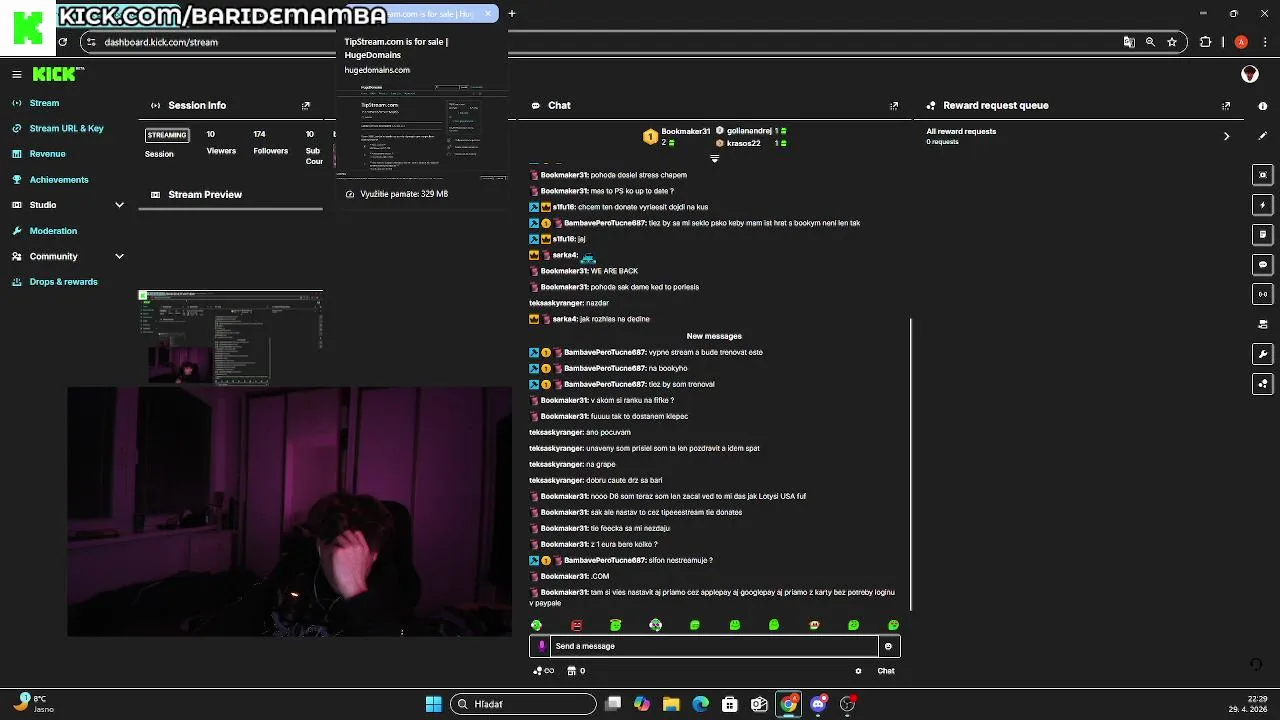
Task: Click the zoom magnifier in address bar
Action: (1150, 42)
